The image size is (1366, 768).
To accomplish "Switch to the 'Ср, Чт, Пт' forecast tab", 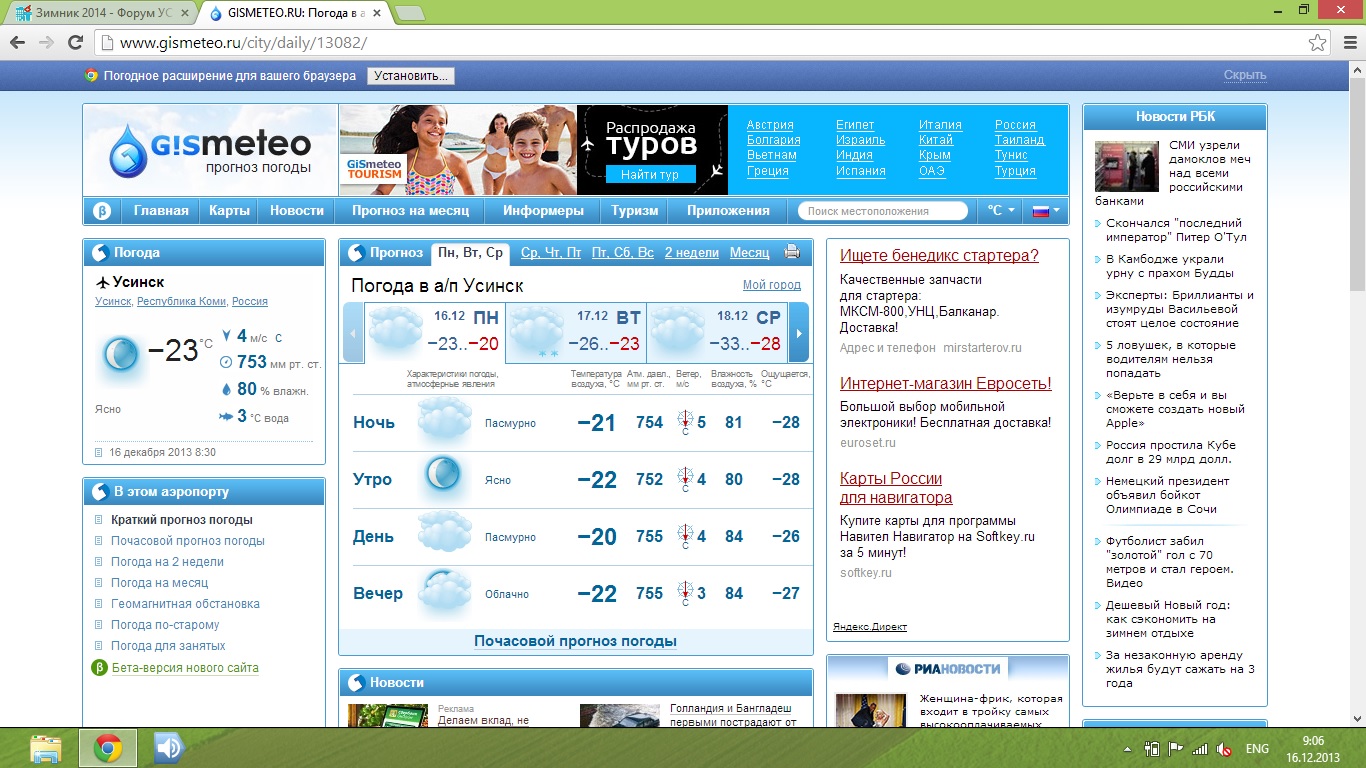I will coord(551,253).
